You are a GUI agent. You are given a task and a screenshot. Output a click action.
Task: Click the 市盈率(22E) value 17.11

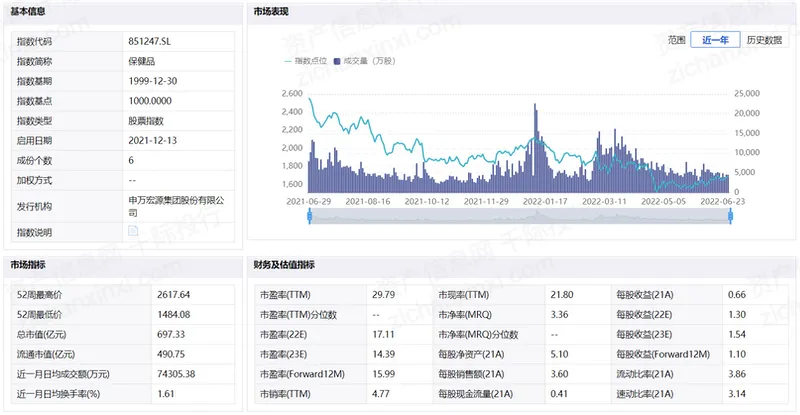pyautogui.click(x=383, y=334)
